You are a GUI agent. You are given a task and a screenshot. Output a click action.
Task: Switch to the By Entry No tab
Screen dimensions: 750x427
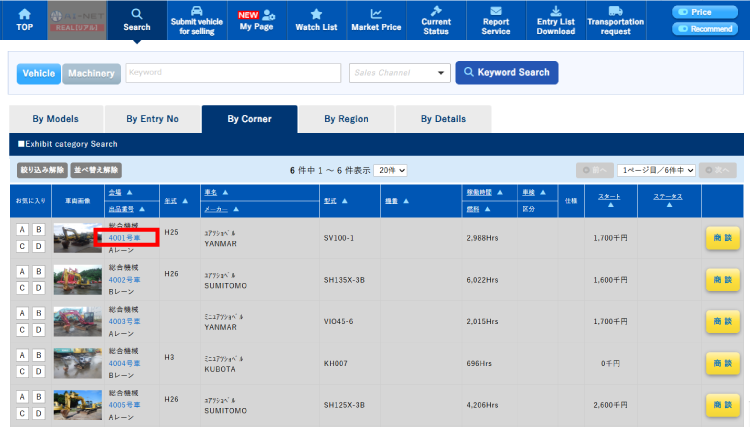[152, 119]
